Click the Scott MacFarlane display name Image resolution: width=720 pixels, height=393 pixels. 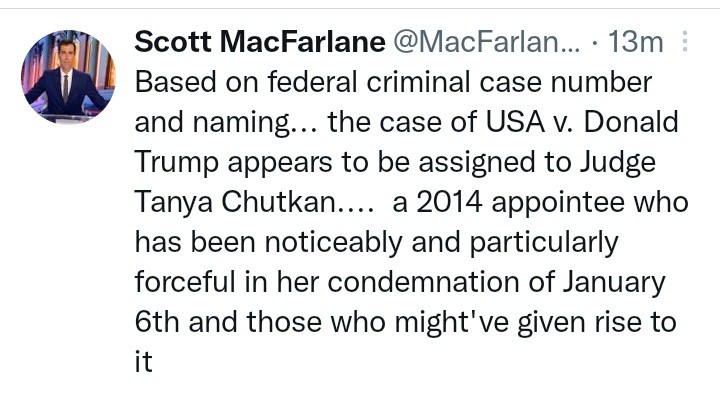coord(260,42)
